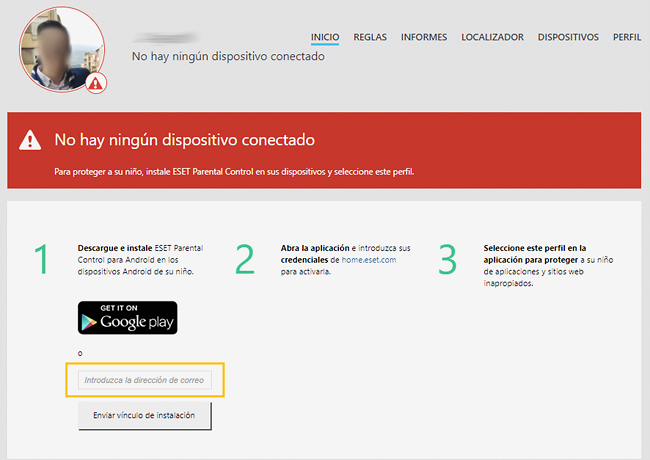Image resolution: width=650 pixels, height=460 pixels.
Task: Click the ESET Parental Control install message in banner
Action: [234, 171]
